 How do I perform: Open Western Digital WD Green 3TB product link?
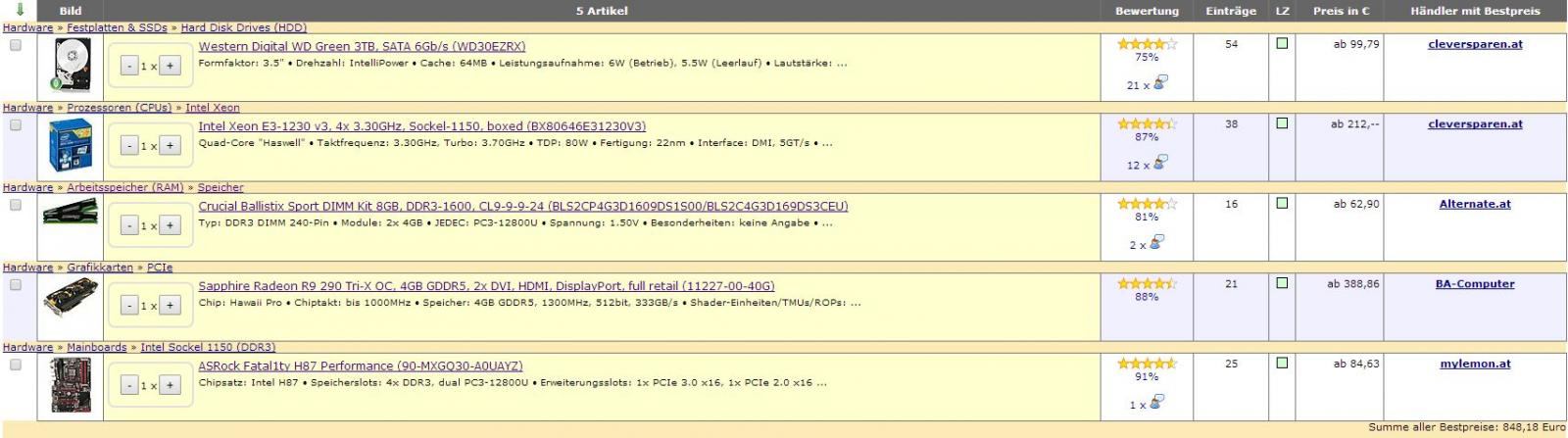[362, 46]
